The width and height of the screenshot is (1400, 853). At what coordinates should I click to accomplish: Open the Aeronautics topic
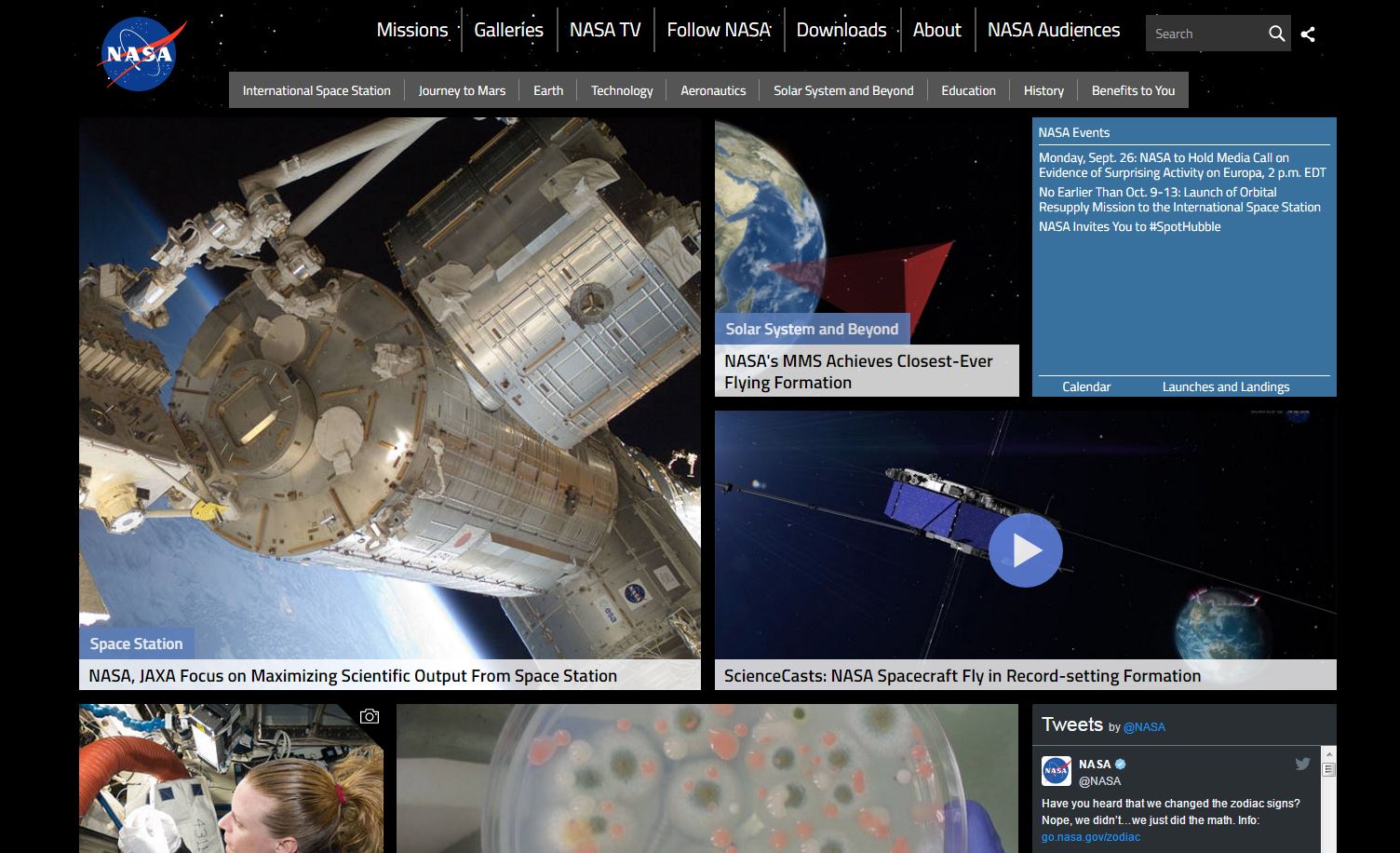[x=713, y=90]
